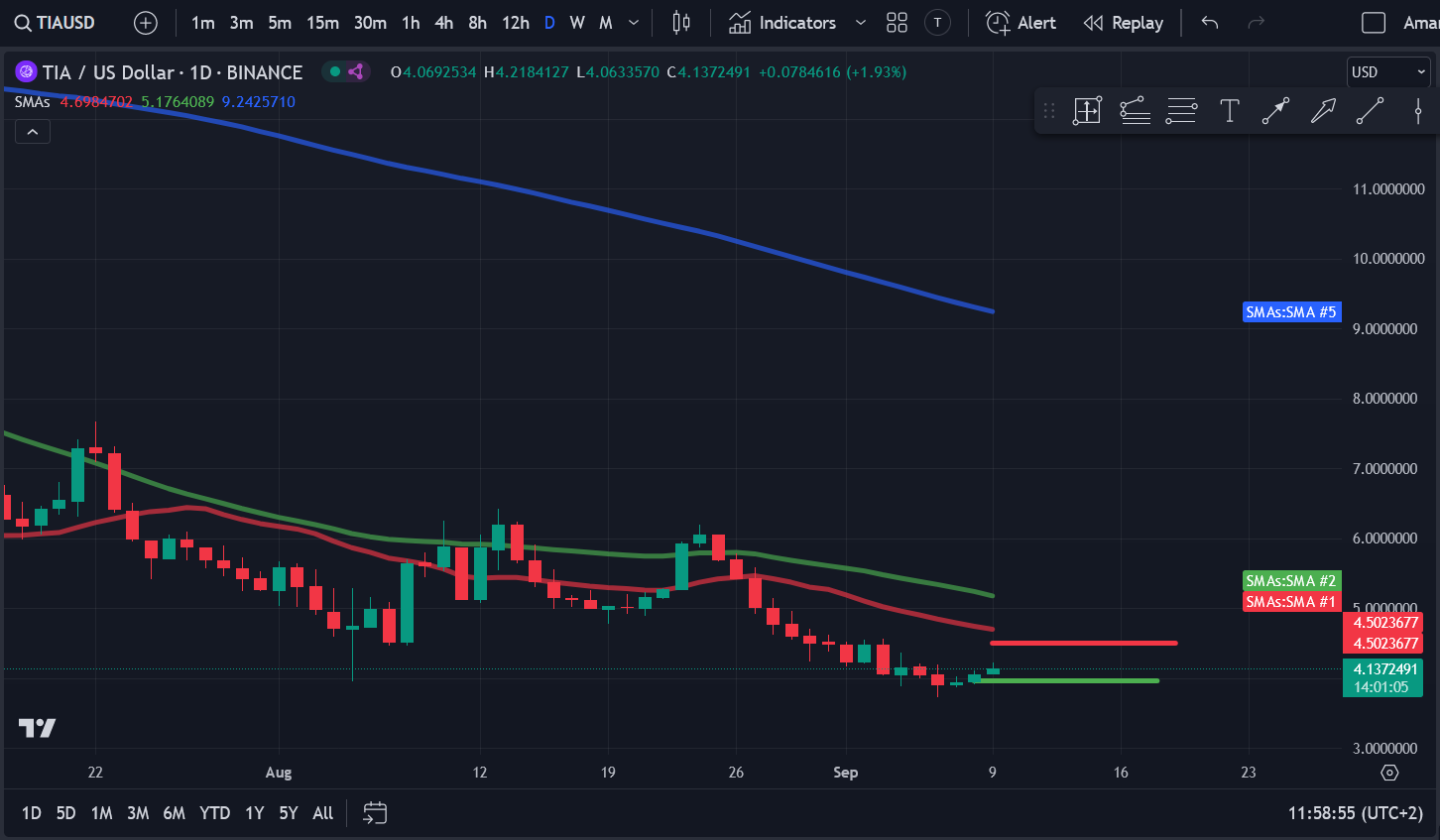The height and width of the screenshot is (840, 1440).
Task: Select the Daily (D) timeframe
Action: point(549,23)
